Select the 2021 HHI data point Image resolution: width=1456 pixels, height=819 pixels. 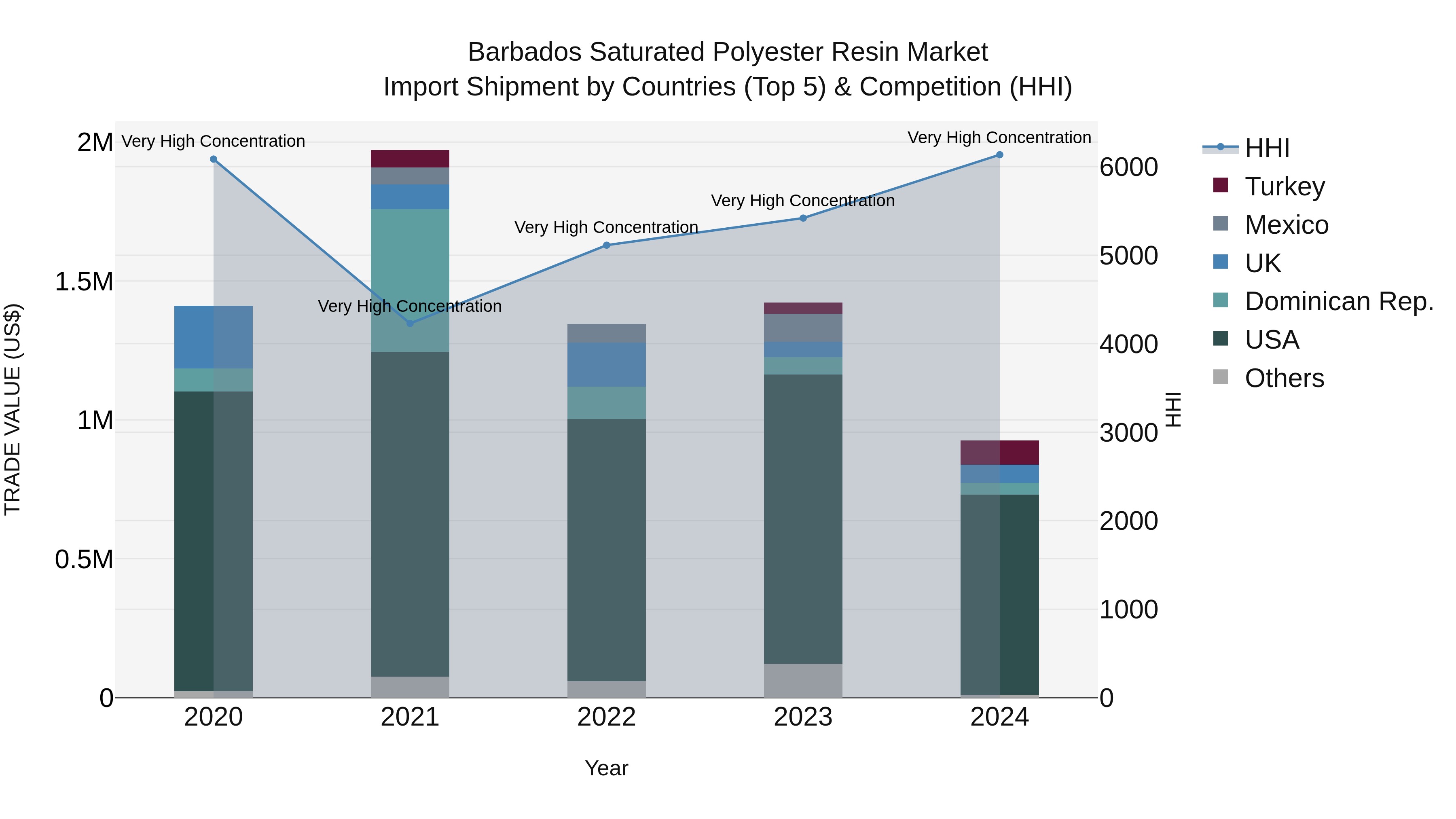click(411, 323)
